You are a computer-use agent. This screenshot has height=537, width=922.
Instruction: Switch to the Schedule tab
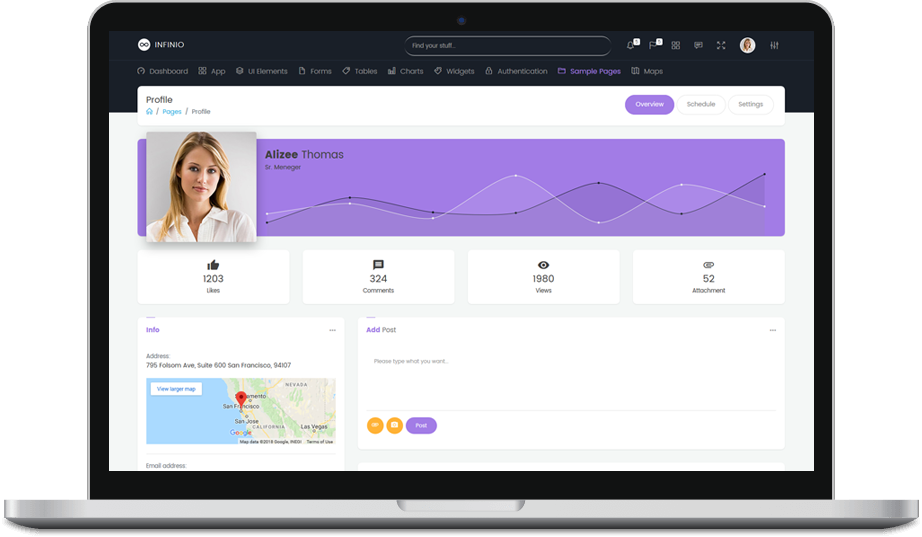(700, 104)
